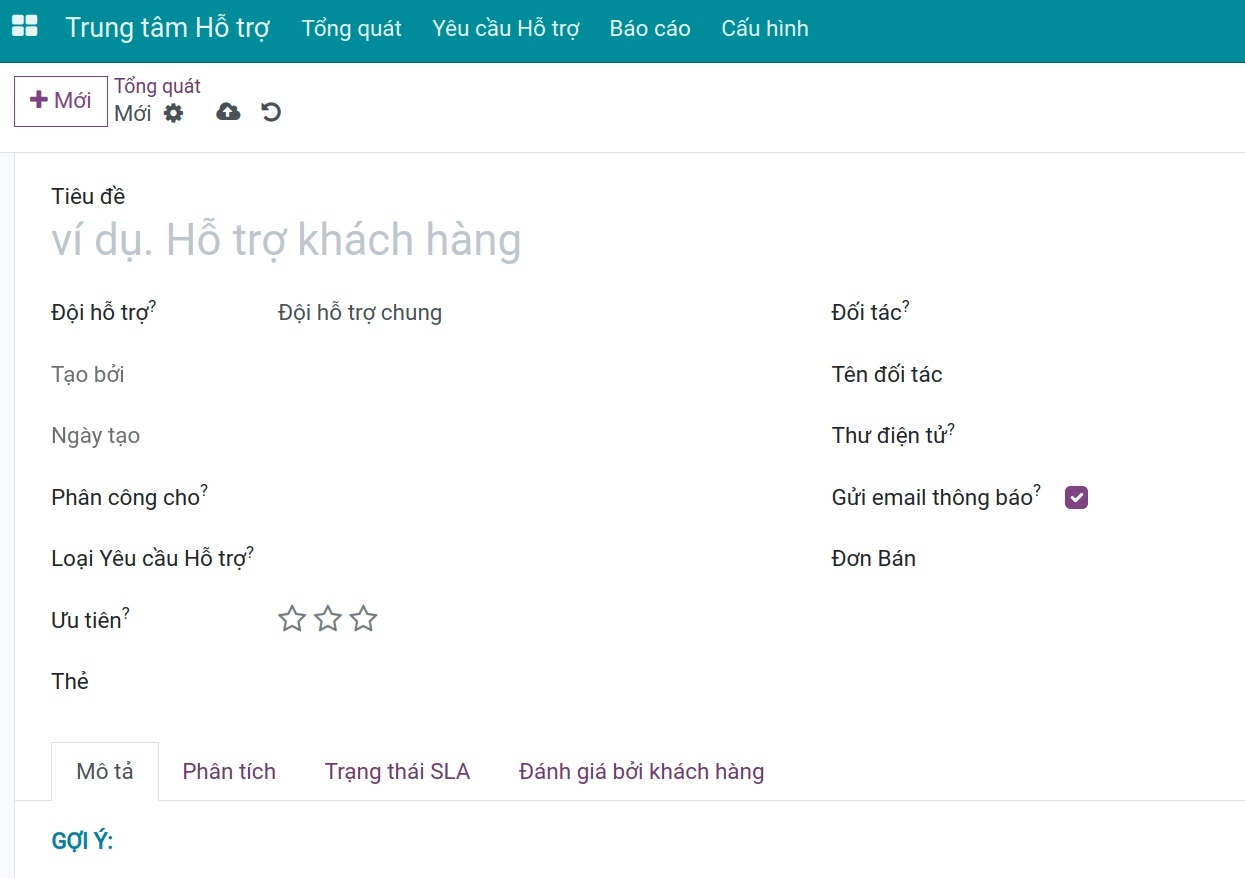The height and width of the screenshot is (878, 1245).
Task: Save the record with the cloud upload icon
Action: pos(228,112)
